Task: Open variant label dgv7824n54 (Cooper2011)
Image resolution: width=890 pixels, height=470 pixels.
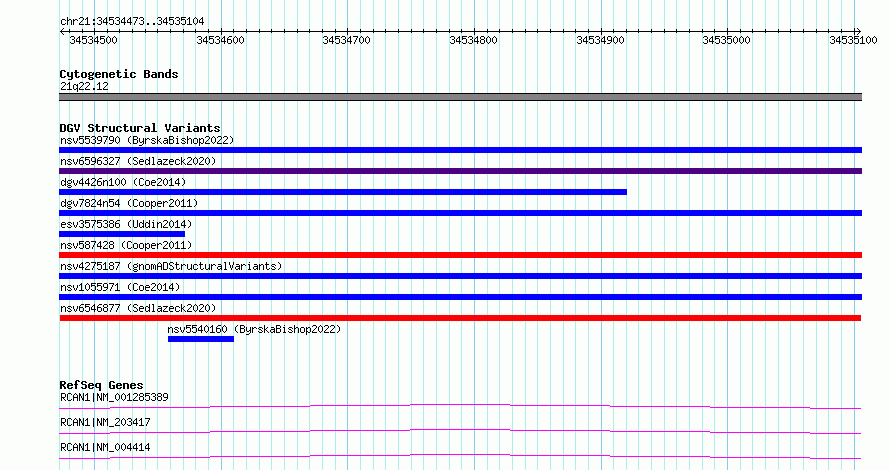Action: click(129, 203)
